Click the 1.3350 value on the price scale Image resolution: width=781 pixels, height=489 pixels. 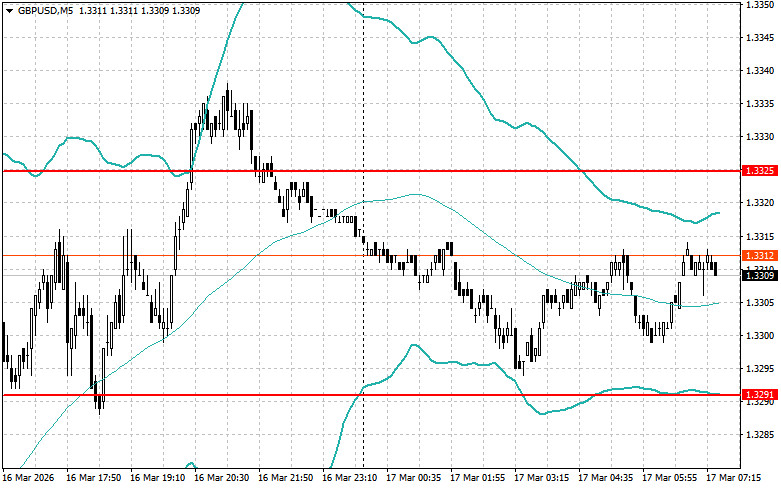tap(760, 4)
